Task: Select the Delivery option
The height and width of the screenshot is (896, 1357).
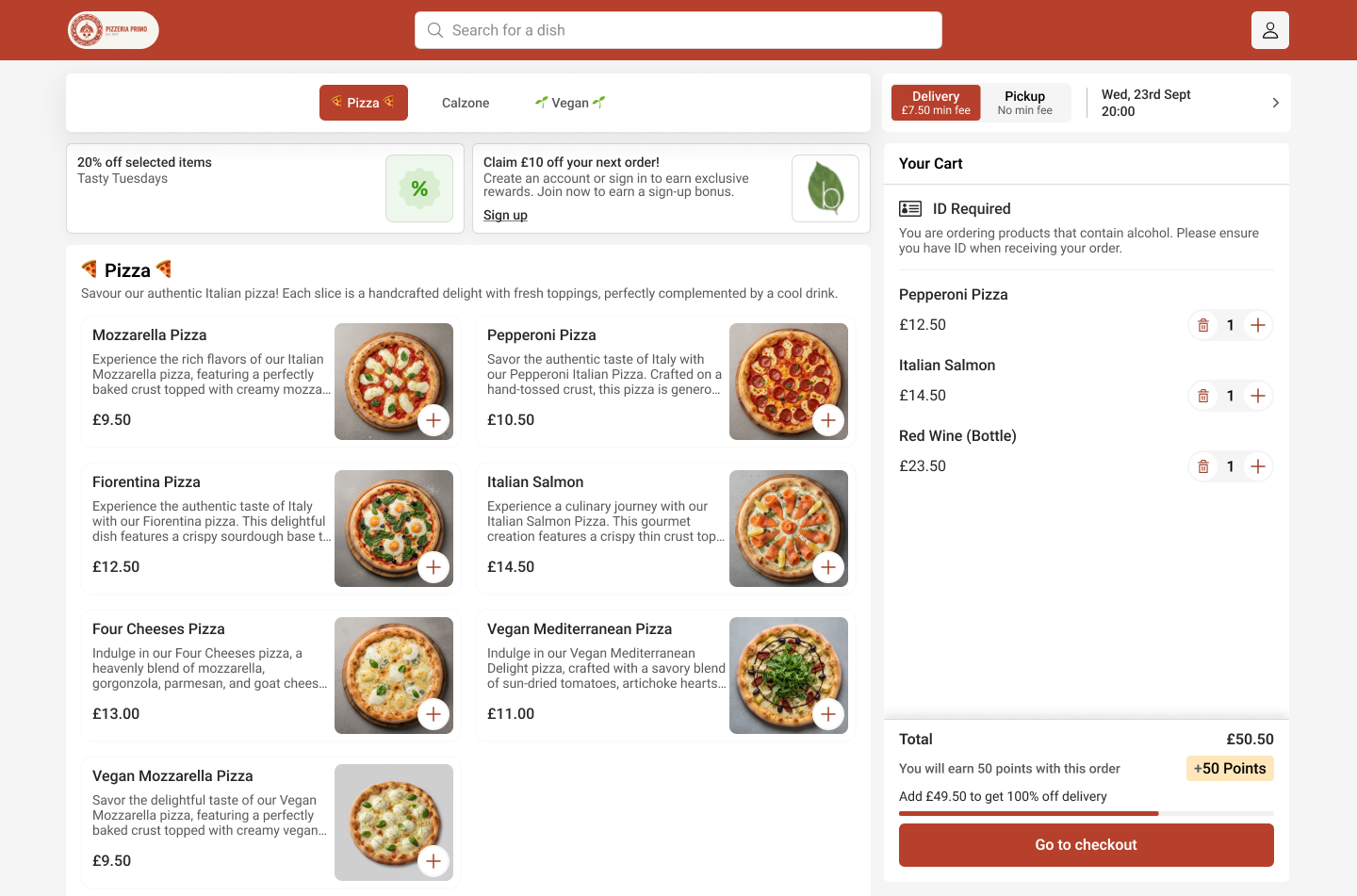Action: click(935, 102)
